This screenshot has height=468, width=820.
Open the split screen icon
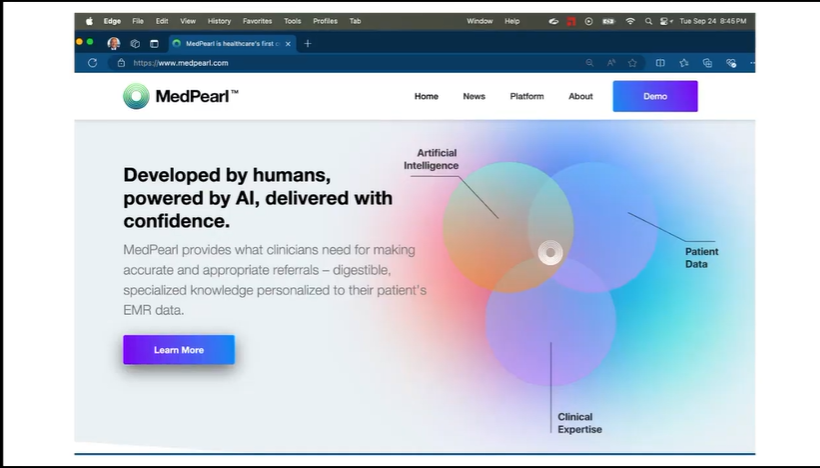point(660,62)
